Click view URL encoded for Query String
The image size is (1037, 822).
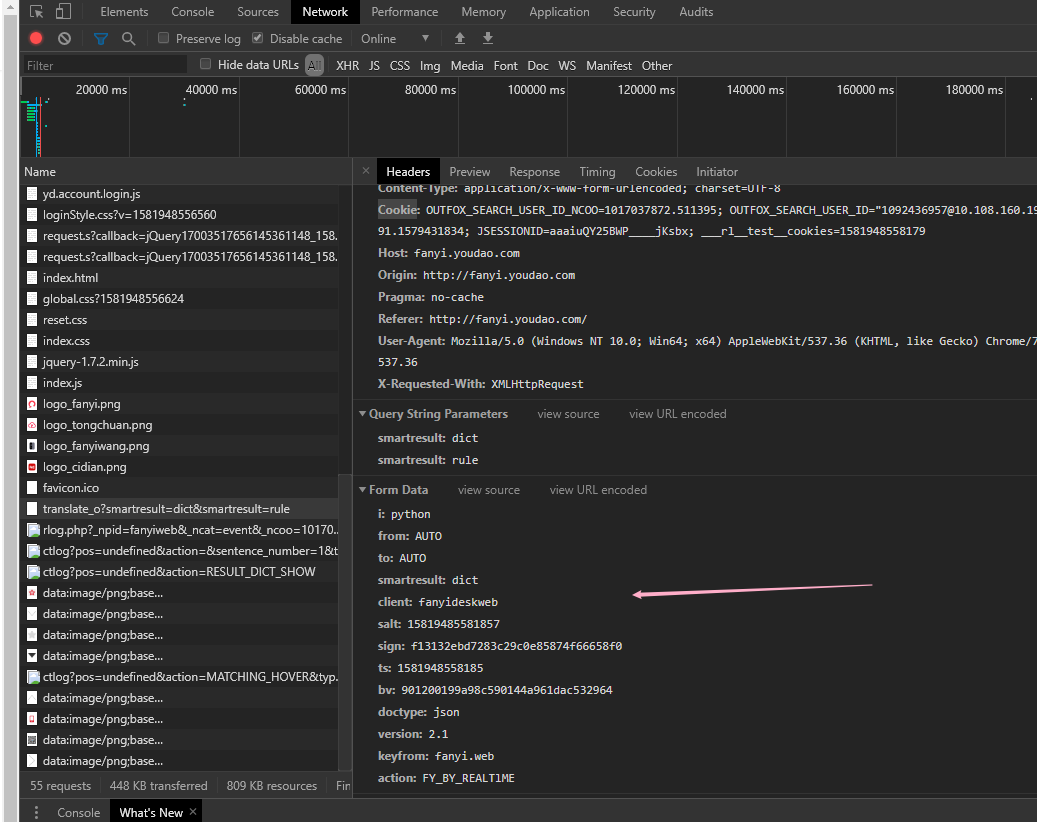coord(677,414)
